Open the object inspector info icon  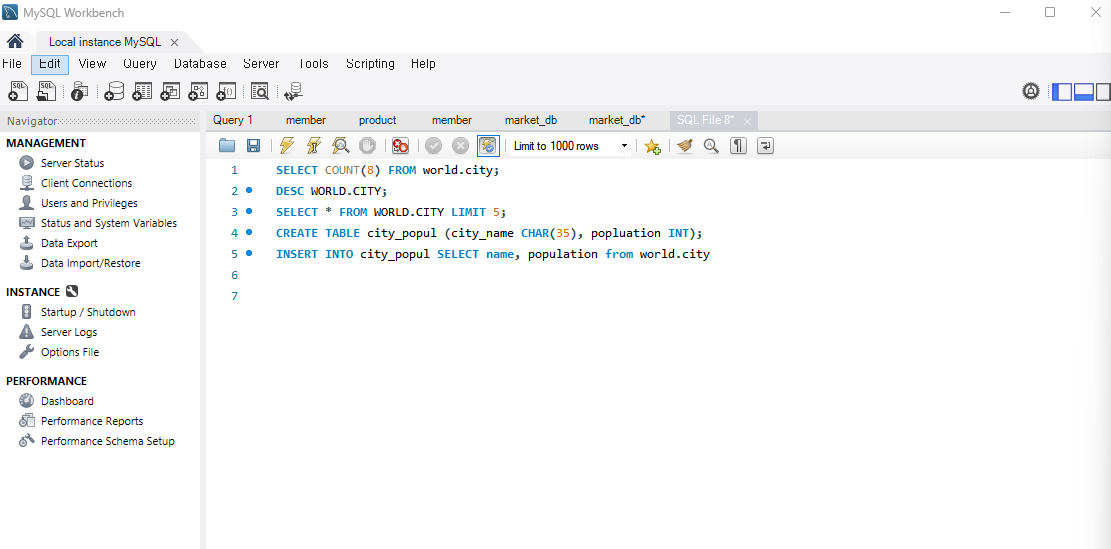80,91
